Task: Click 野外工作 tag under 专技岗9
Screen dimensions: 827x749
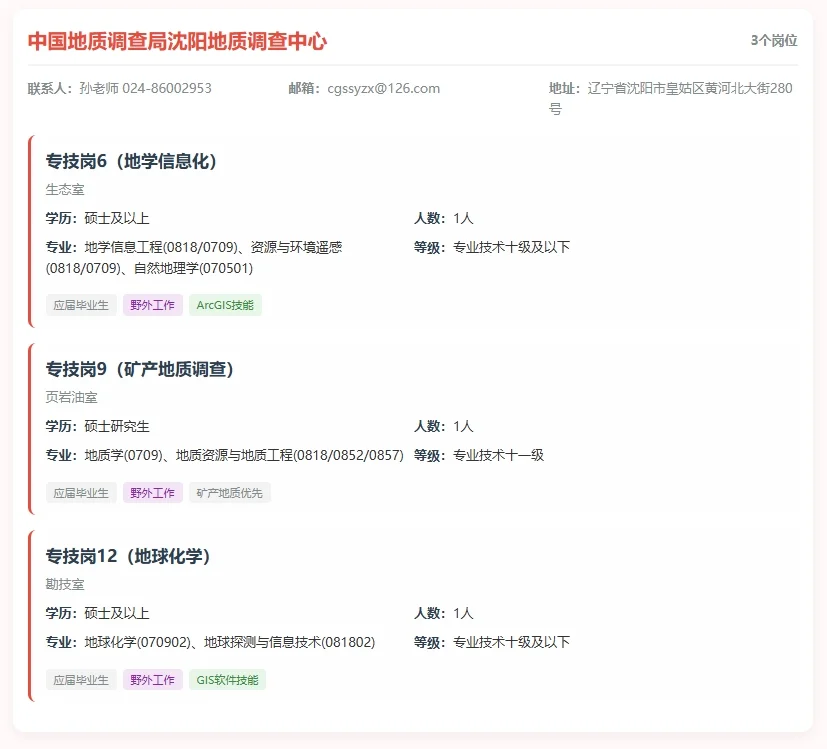Action: click(152, 493)
